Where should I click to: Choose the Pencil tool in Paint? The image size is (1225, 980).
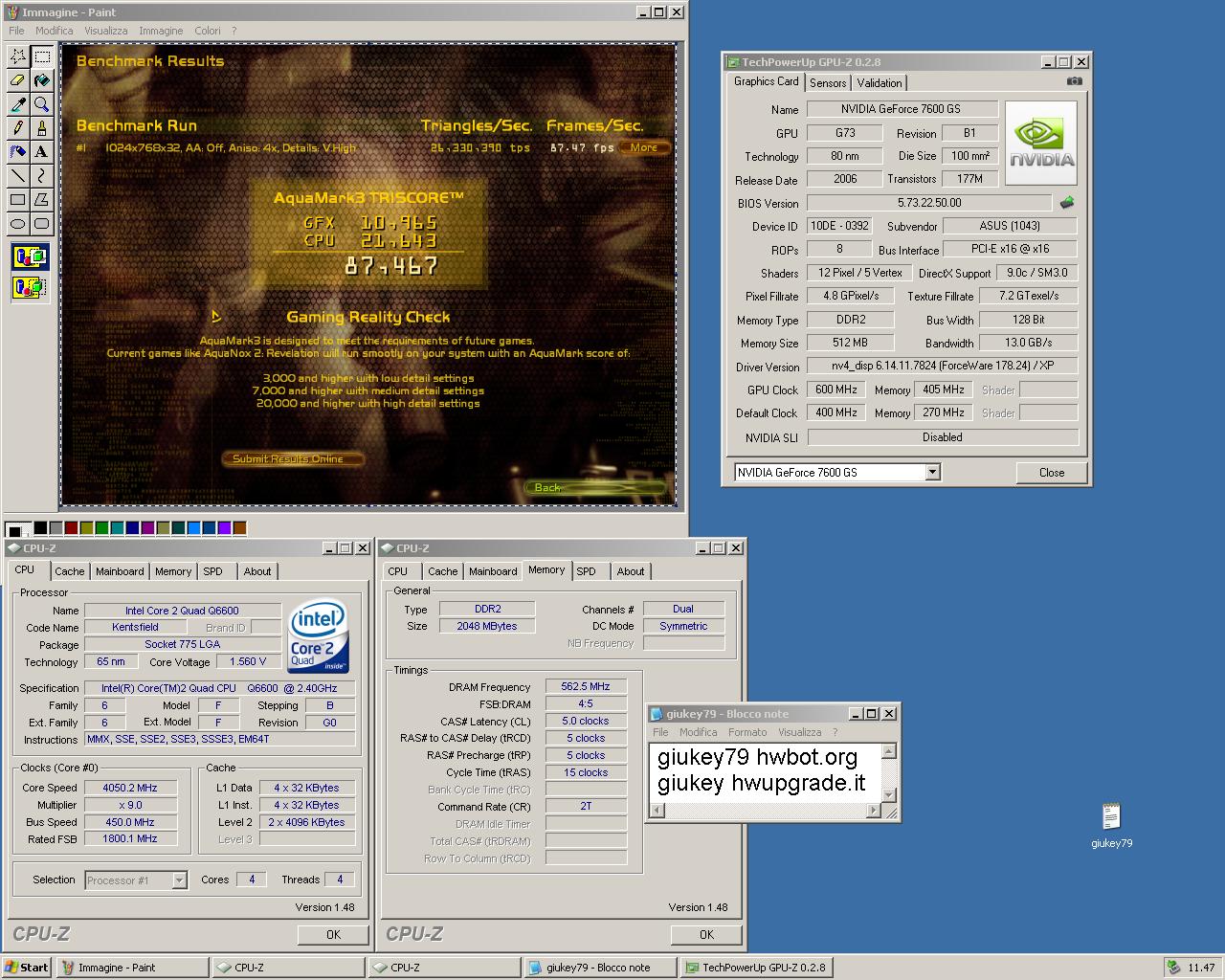tap(18, 128)
